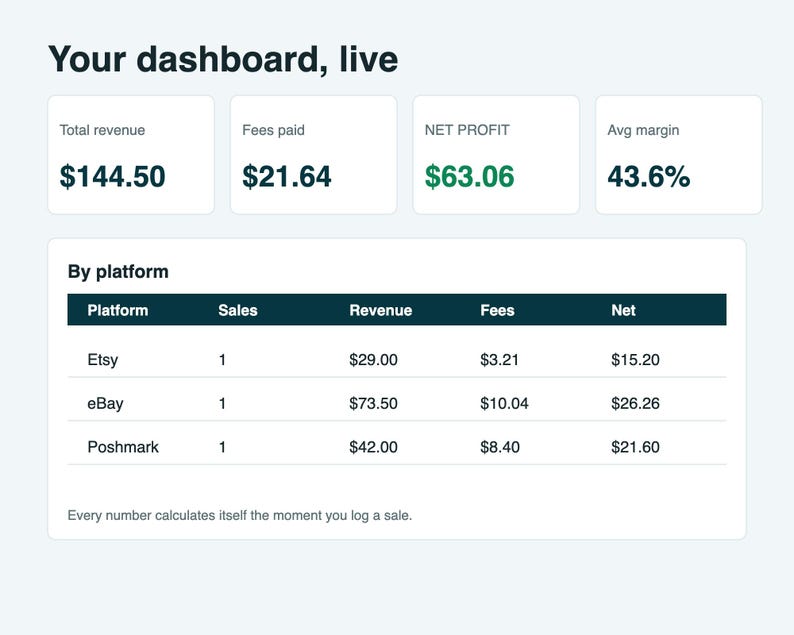The image size is (794, 635).
Task: Click the $29.00 Etsy revenue cell
Action: pyautogui.click(x=373, y=360)
